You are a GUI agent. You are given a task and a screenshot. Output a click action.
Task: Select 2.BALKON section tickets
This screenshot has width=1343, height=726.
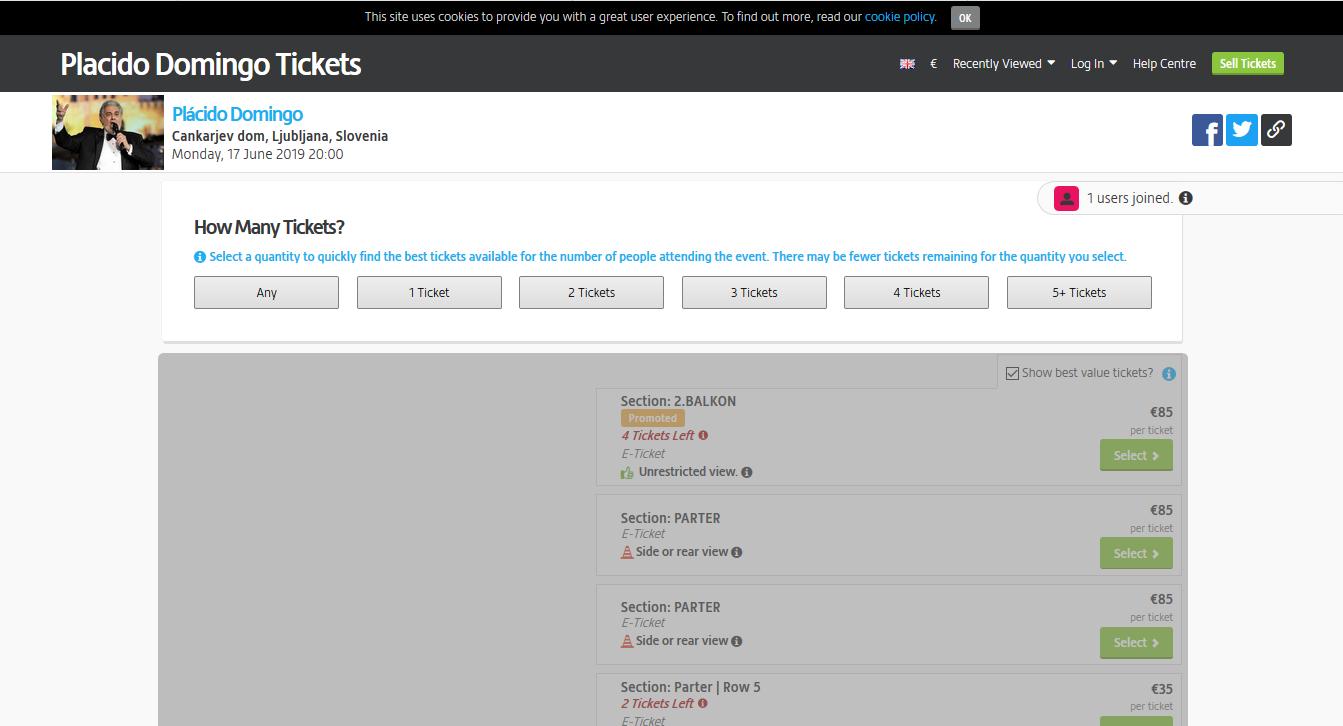(1136, 455)
